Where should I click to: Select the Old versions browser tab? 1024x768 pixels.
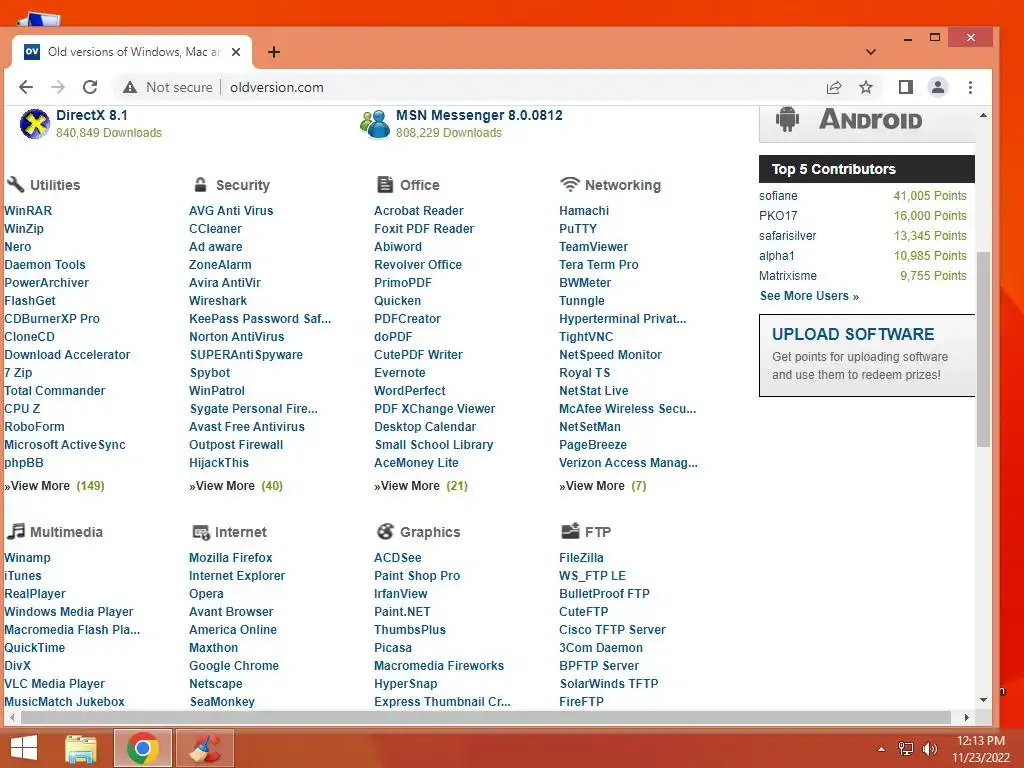(x=132, y=52)
